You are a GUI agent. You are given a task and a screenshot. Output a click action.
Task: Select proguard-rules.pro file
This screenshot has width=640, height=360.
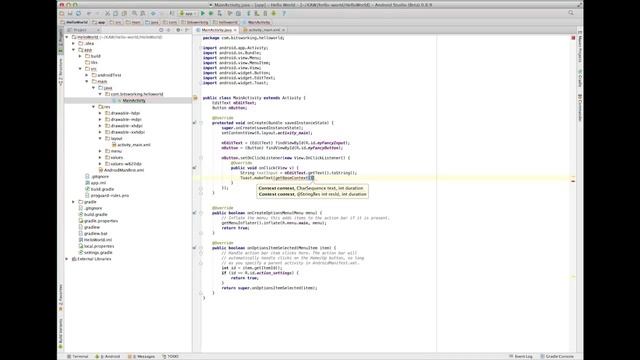coord(109,196)
